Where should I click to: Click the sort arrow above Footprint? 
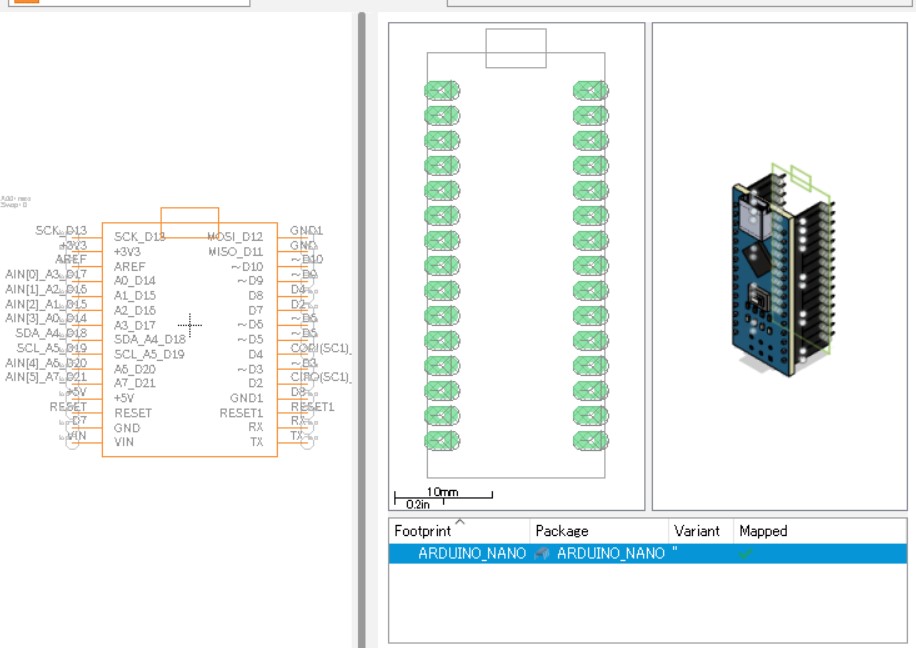point(460,521)
